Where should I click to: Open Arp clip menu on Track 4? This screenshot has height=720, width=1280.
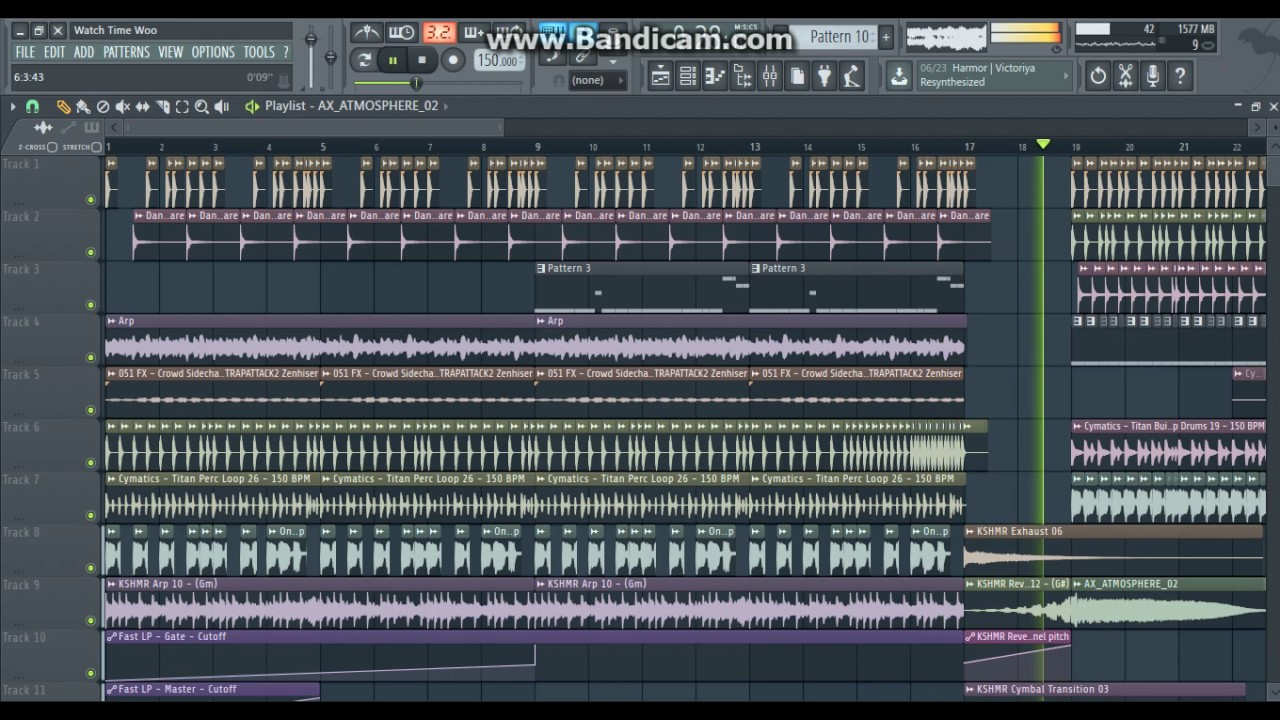[111, 321]
